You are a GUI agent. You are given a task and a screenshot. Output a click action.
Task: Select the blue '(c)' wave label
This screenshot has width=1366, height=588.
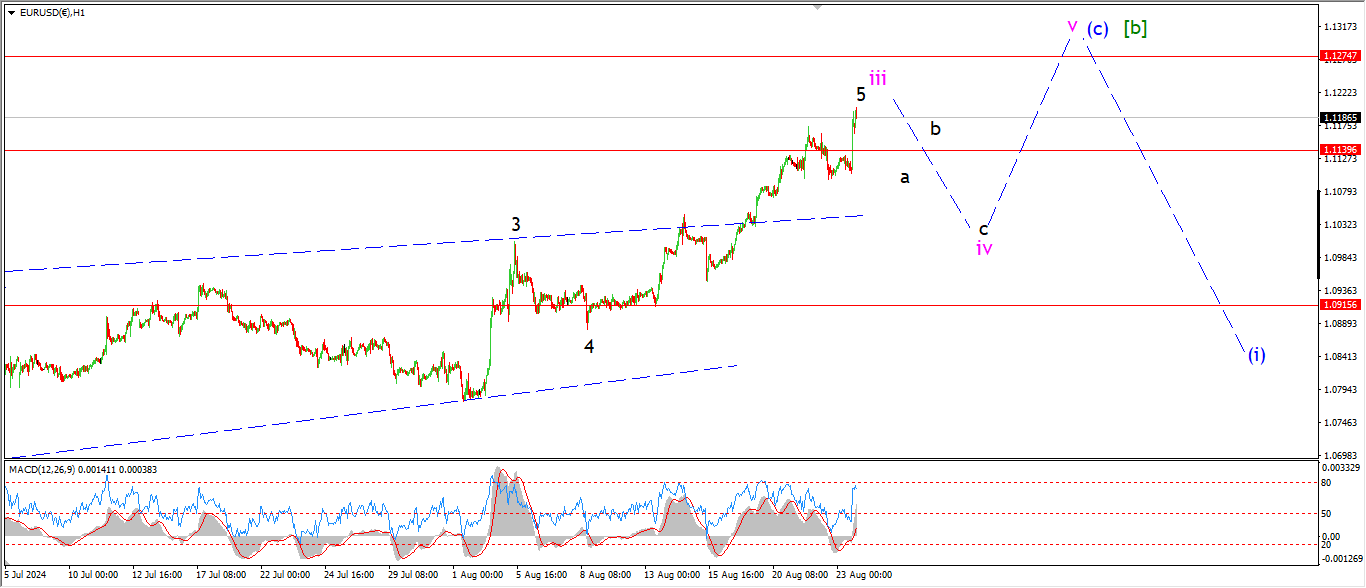pyautogui.click(x=1097, y=29)
